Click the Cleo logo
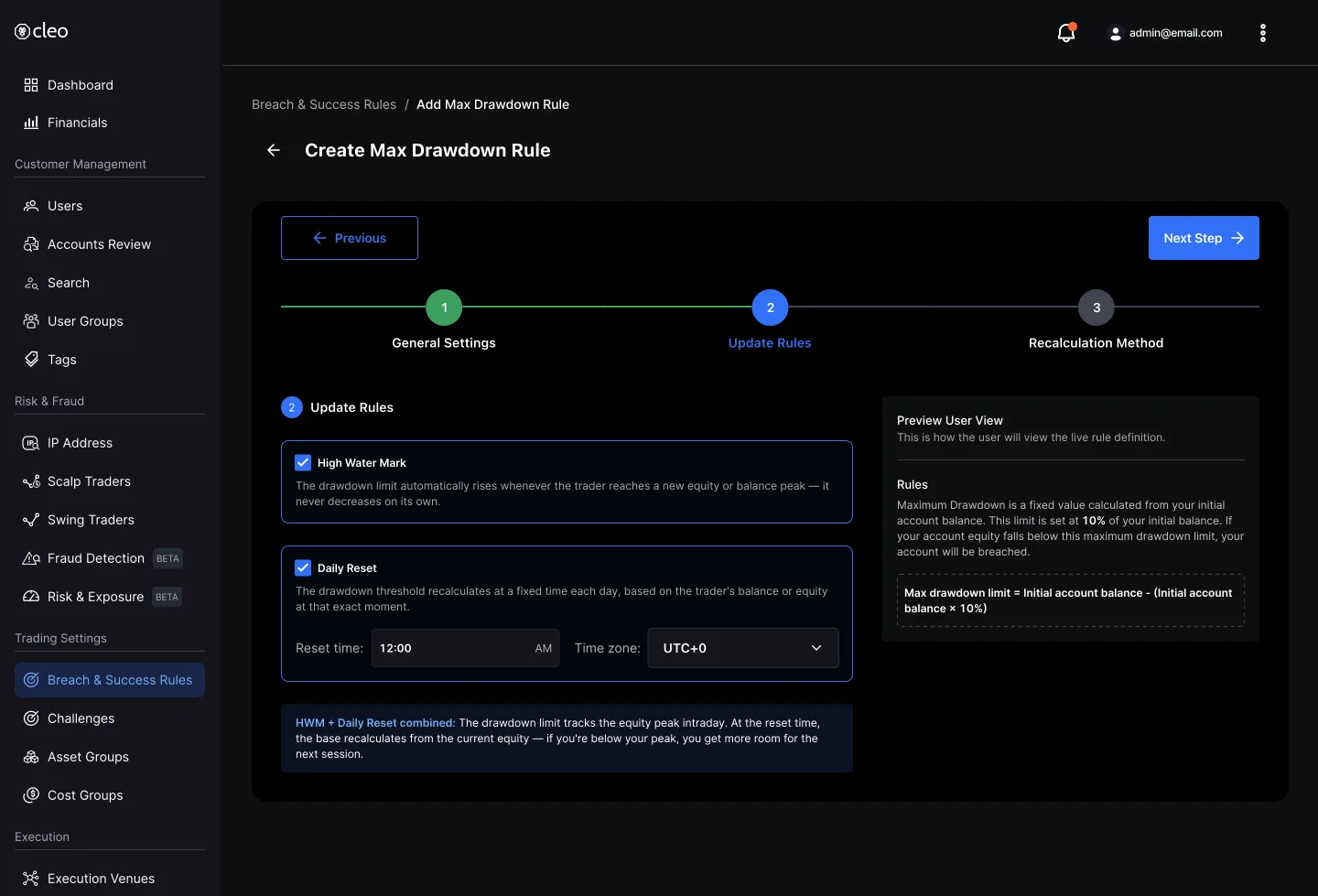 [41, 31]
